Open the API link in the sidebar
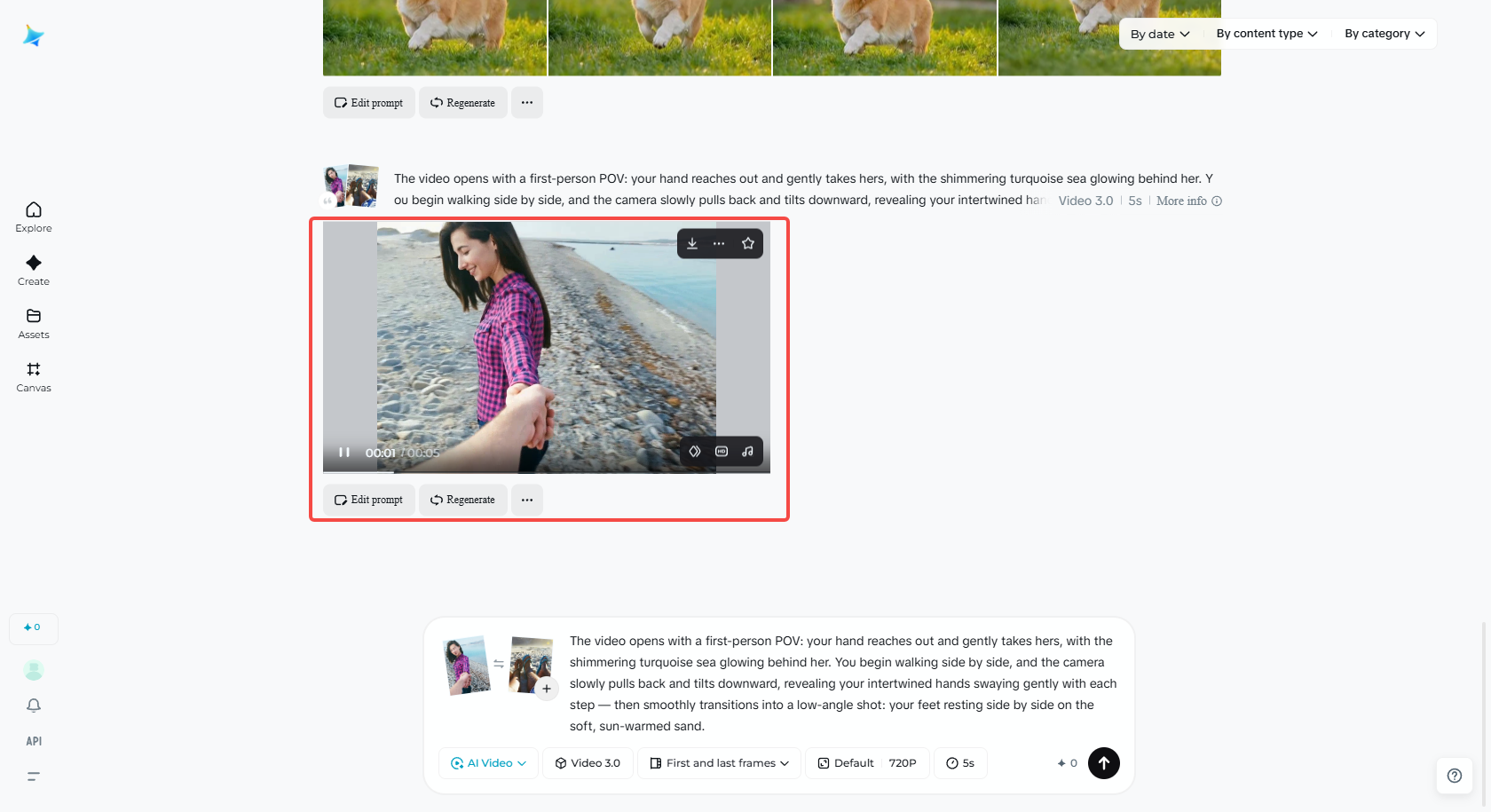This screenshot has width=1491, height=812. (x=34, y=741)
